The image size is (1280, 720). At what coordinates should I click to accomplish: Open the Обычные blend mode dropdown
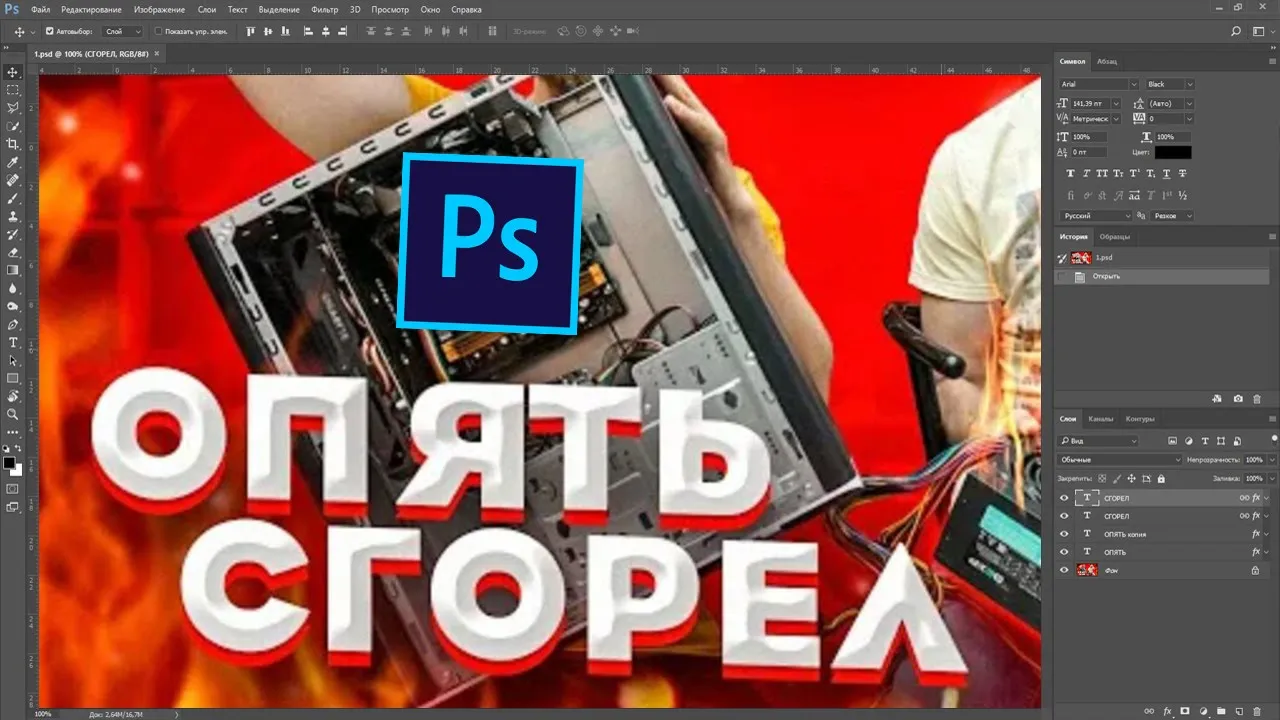coord(1120,460)
